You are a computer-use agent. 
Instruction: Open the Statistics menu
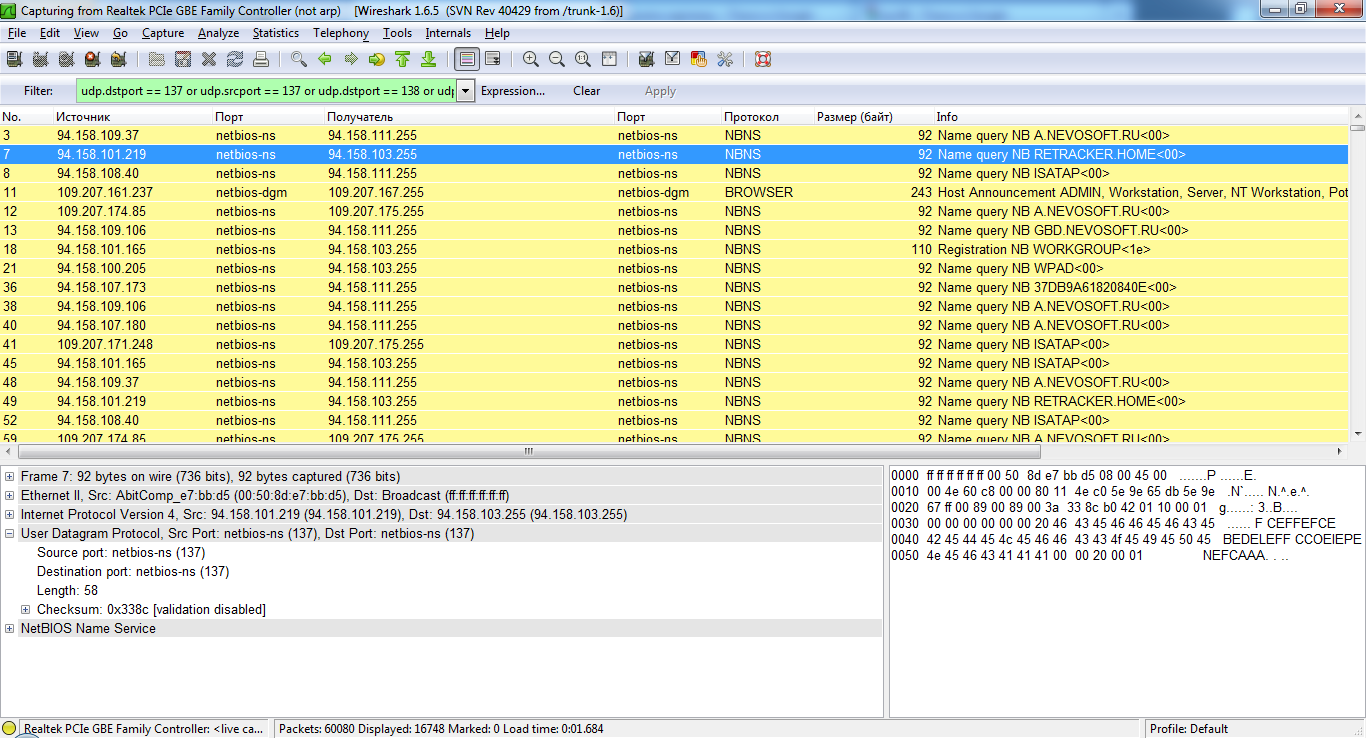point(276,33)
